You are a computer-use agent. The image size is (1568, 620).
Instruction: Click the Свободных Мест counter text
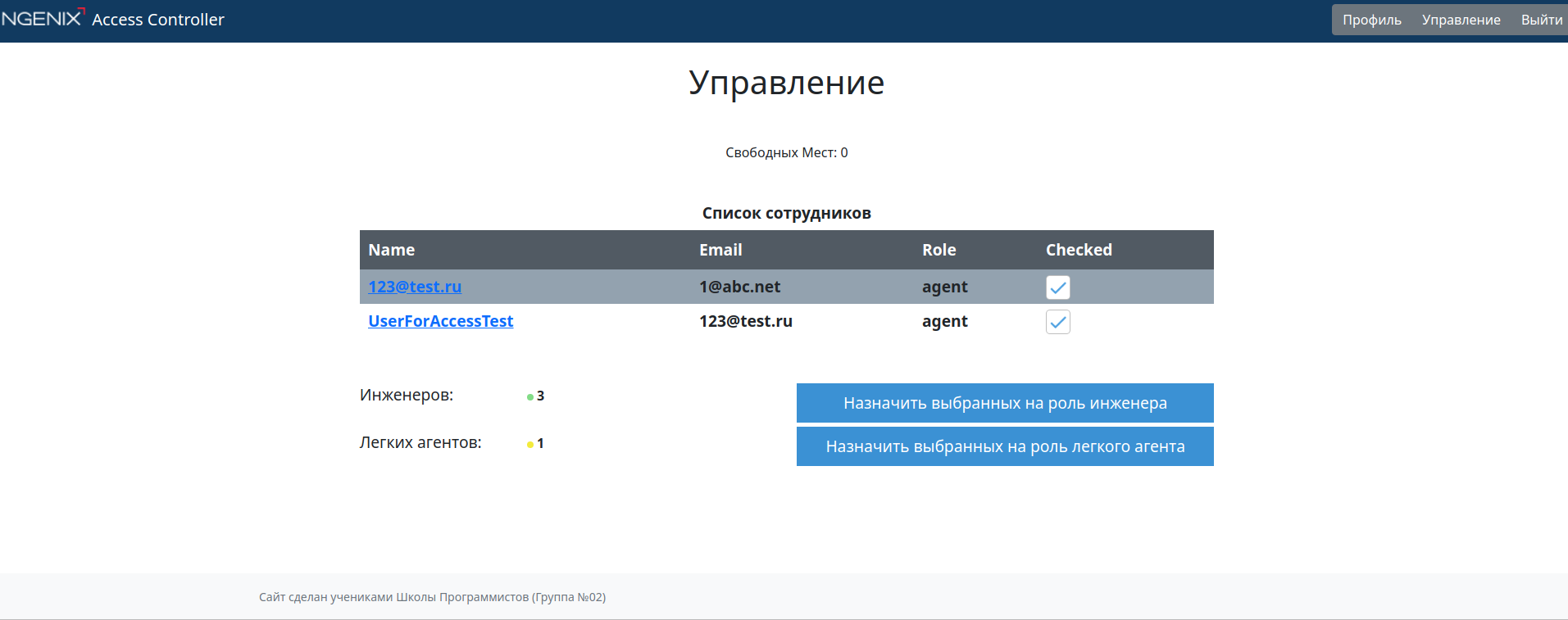point(786,152)
